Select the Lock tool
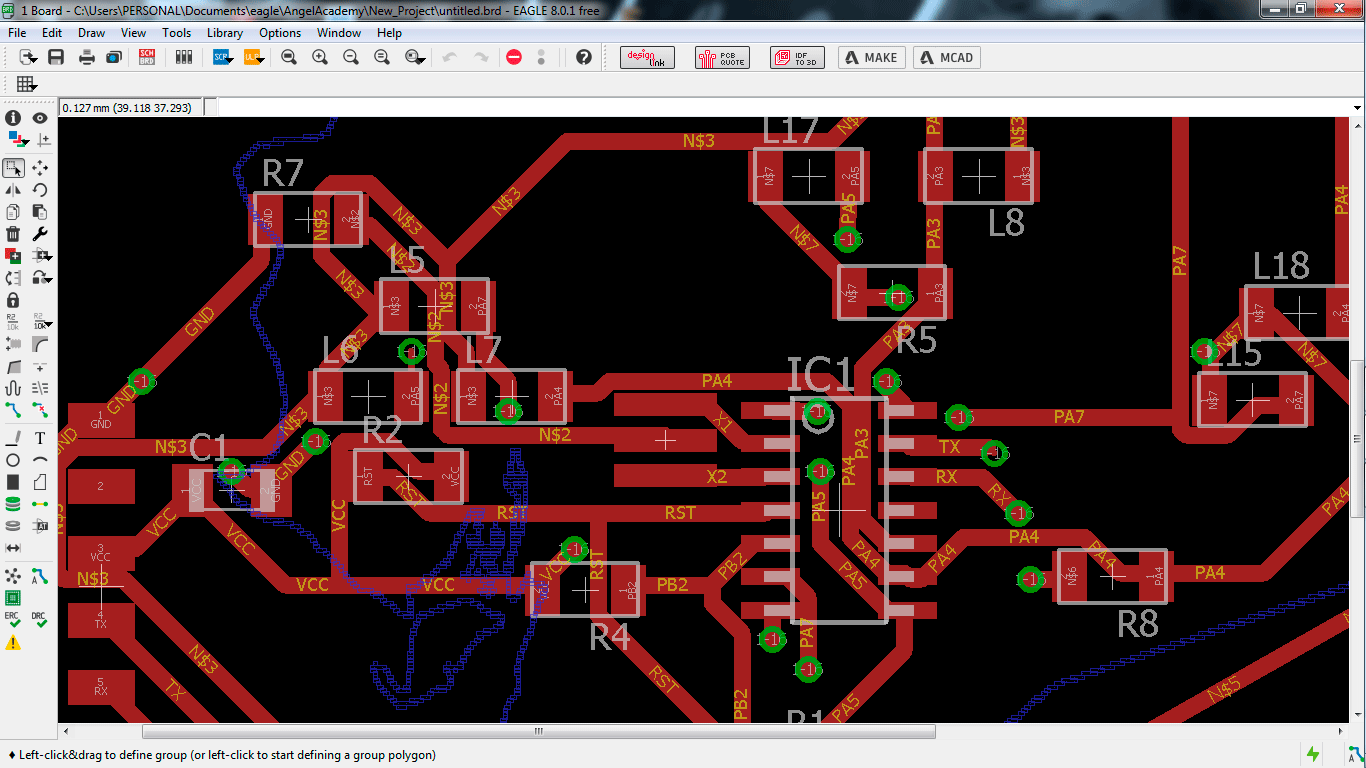Screen dimensions: 1366x768 [14, 300]
